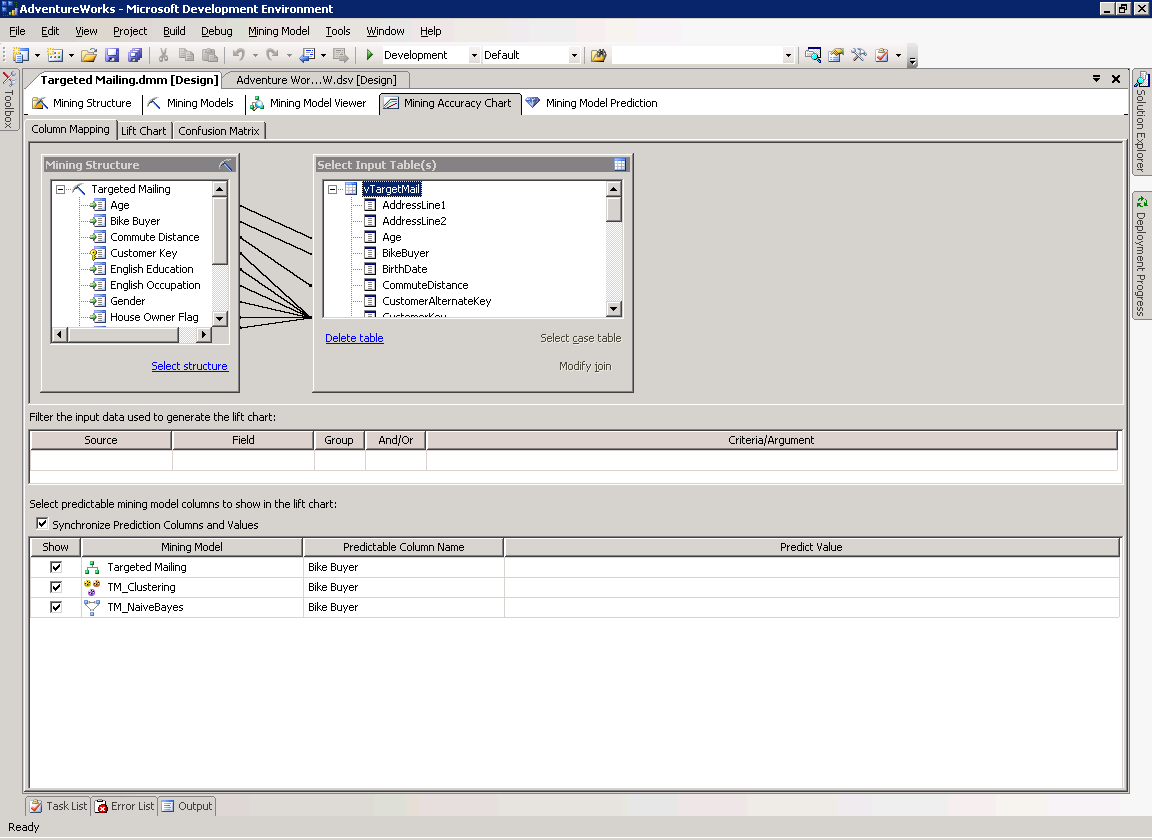Open the Properties Window toolbar icon

836,55
